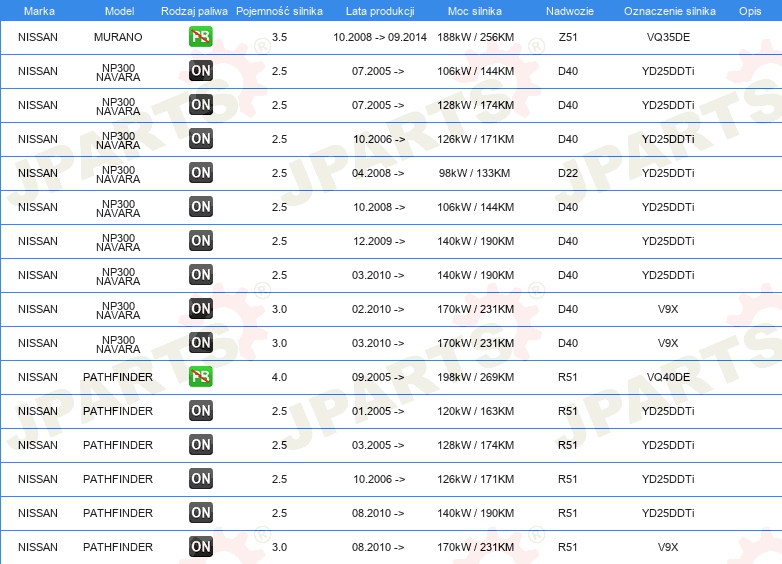
Task: Click the Rodzaj paliwa column header
Action: point(194,11)
